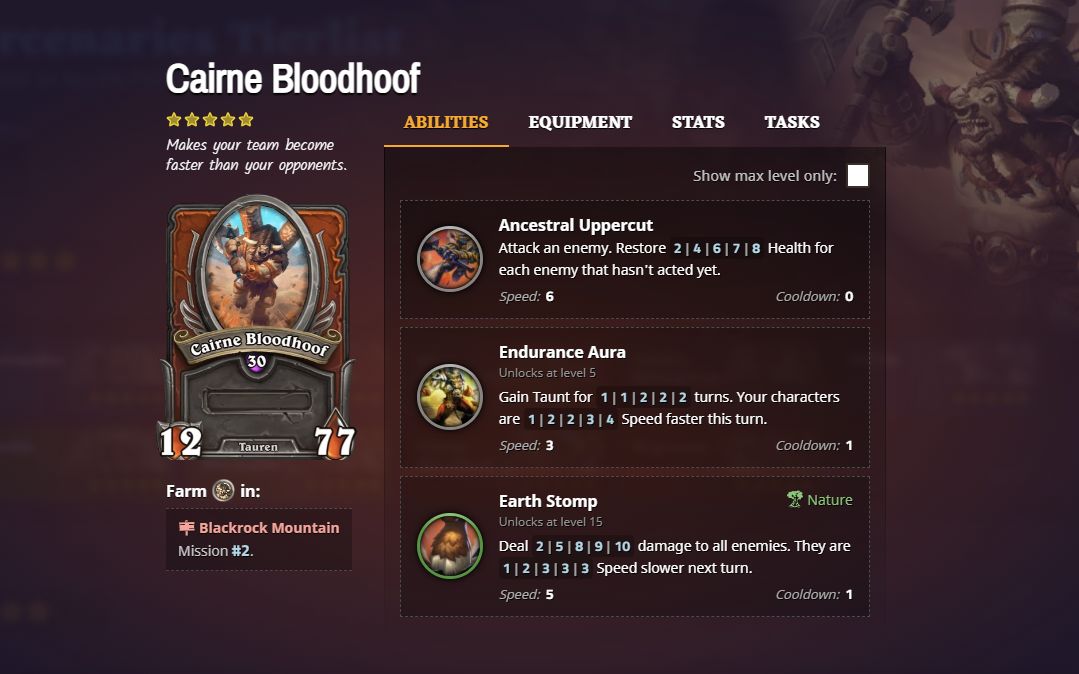Click the Cairne Bloodhoof page heading
This screenshot has height=674, width=1079.
[x=292, y=78]
